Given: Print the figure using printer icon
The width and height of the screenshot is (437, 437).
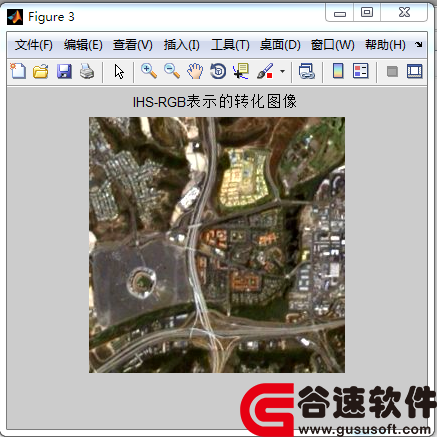Looking at the screenshot, I should (87, 71).
